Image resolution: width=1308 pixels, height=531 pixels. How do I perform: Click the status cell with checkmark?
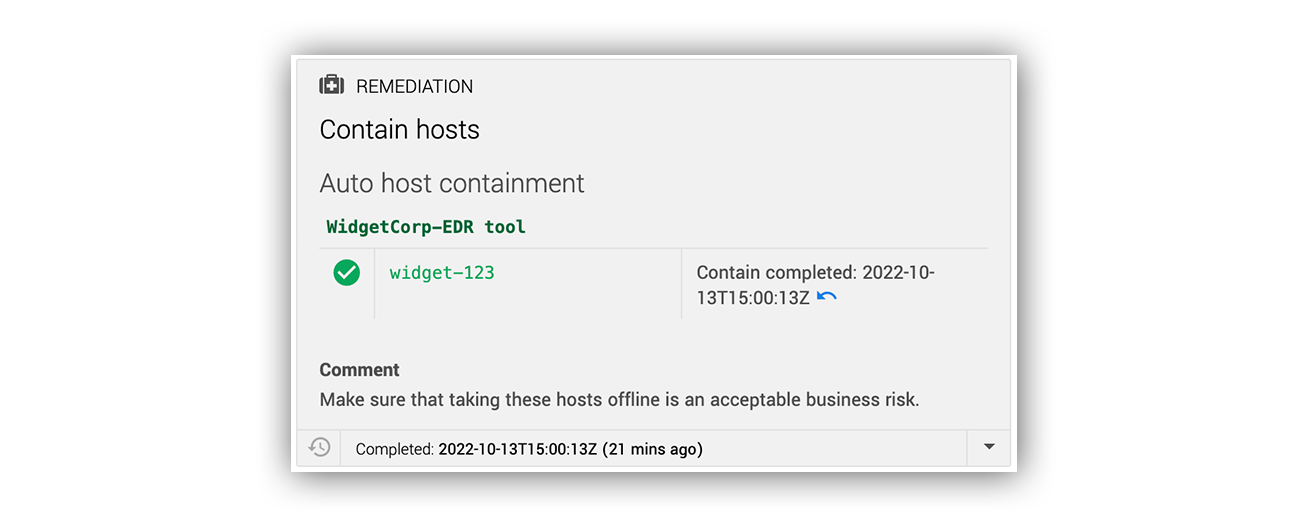[347, 284]
